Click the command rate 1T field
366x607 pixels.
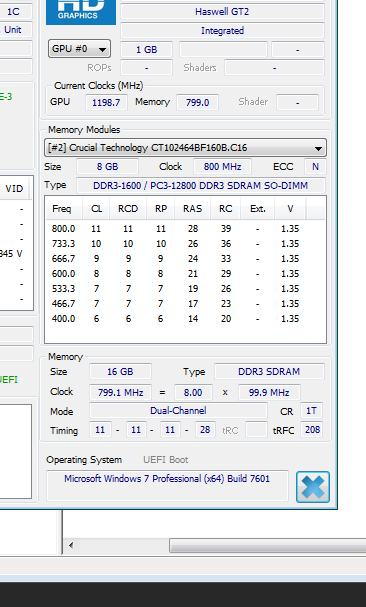point(311,411)
